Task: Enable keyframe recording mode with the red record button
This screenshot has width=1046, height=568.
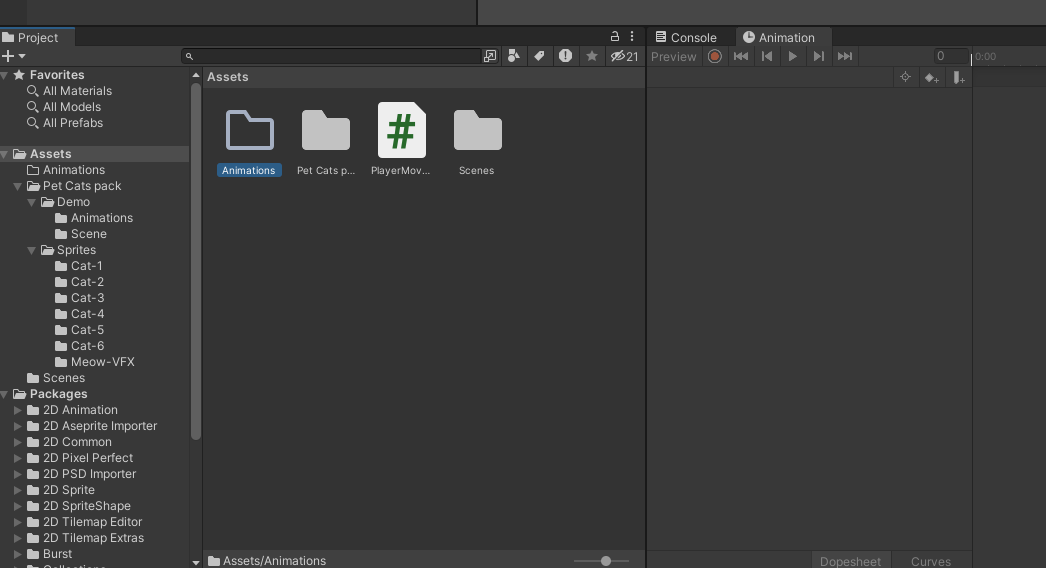Action: tap(714, 56)
